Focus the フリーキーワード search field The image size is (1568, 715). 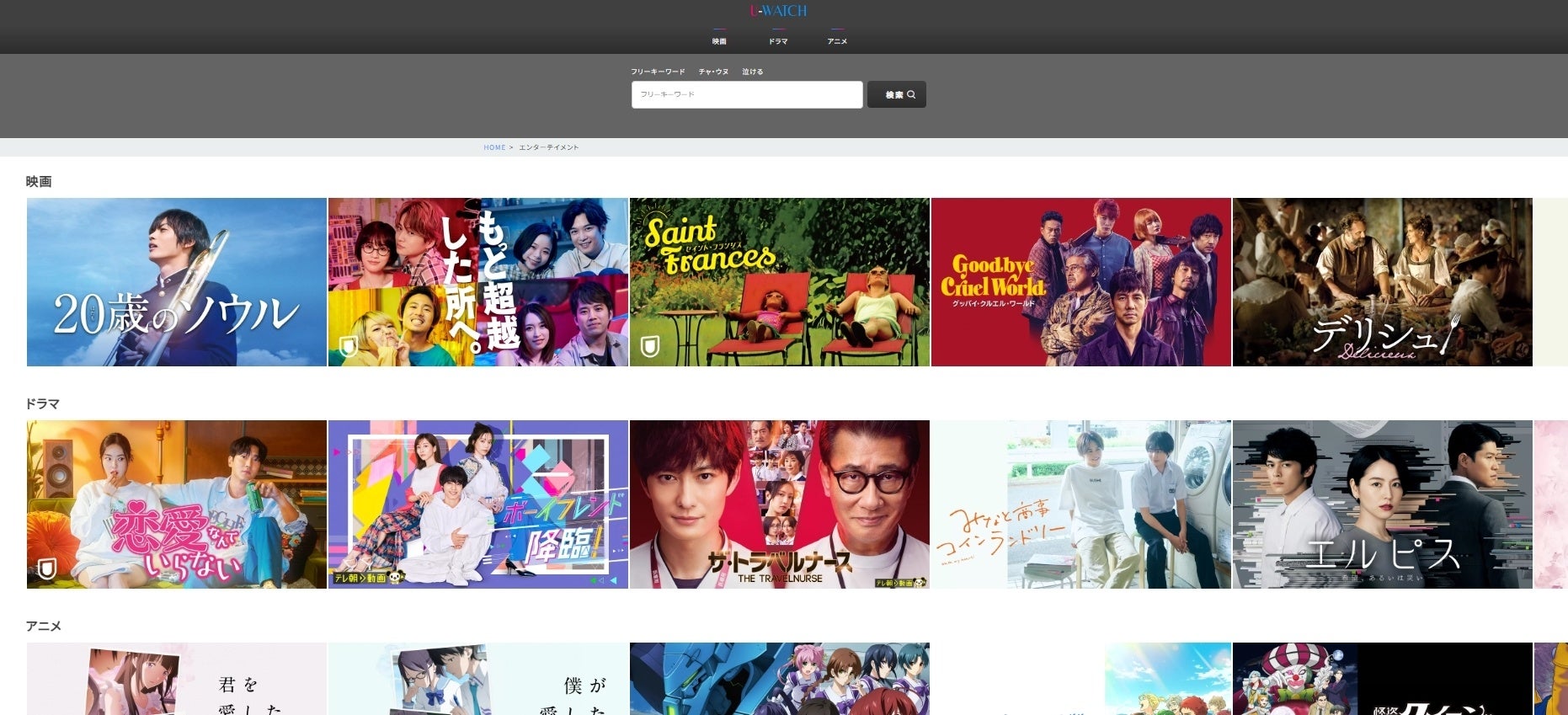(x=747, y=94)
